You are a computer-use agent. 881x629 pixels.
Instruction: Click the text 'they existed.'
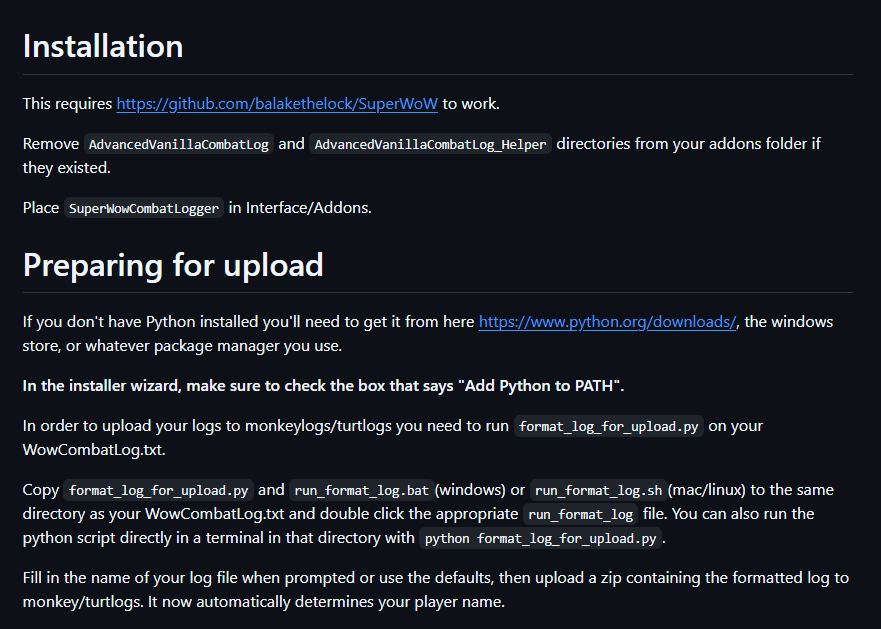click(x=66, y=168)
